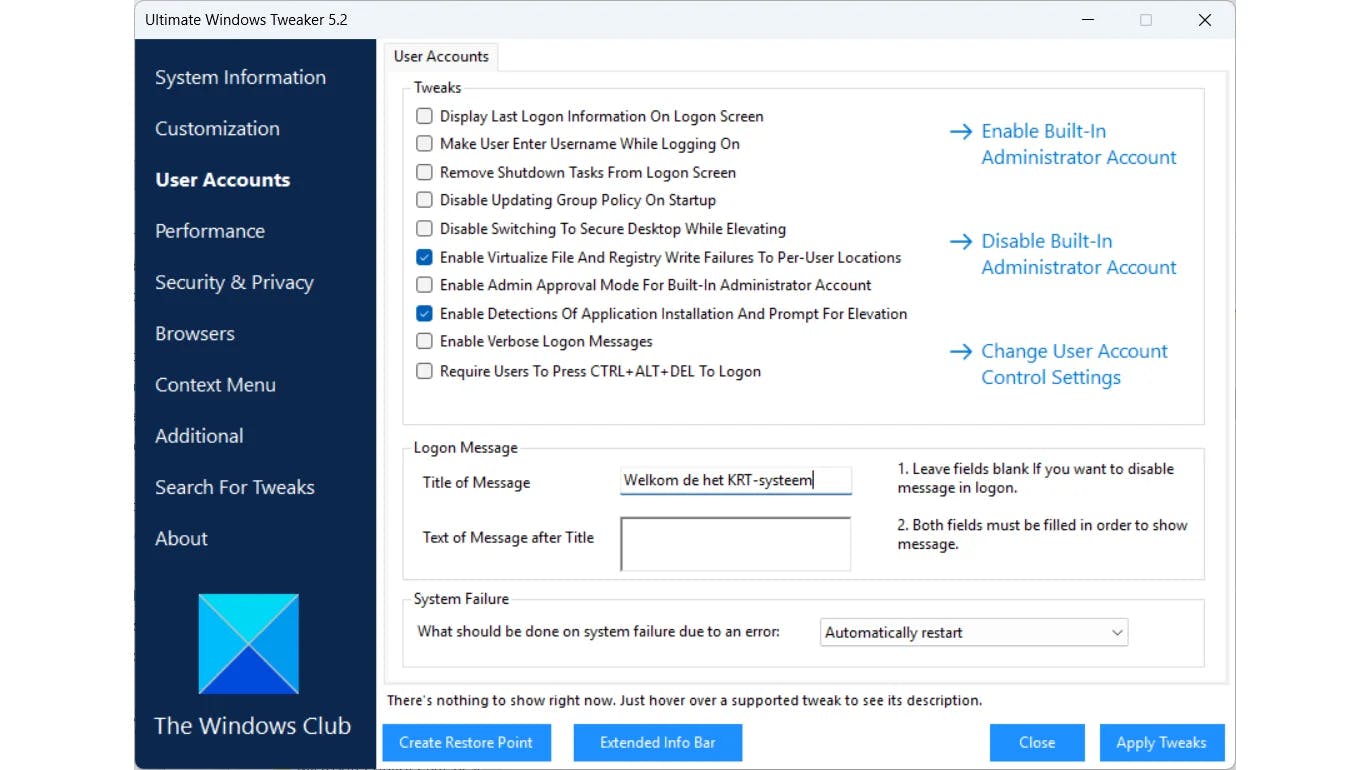
Task: Click the arrow icon beside Enable Built-In Administrator Account
Action: tap(961, 132)
